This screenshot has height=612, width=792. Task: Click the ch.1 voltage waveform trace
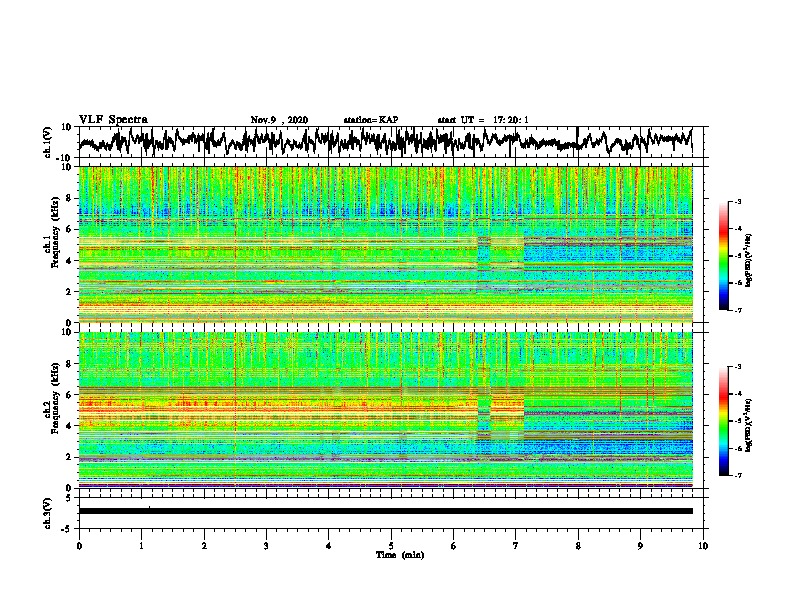point(385,141)
